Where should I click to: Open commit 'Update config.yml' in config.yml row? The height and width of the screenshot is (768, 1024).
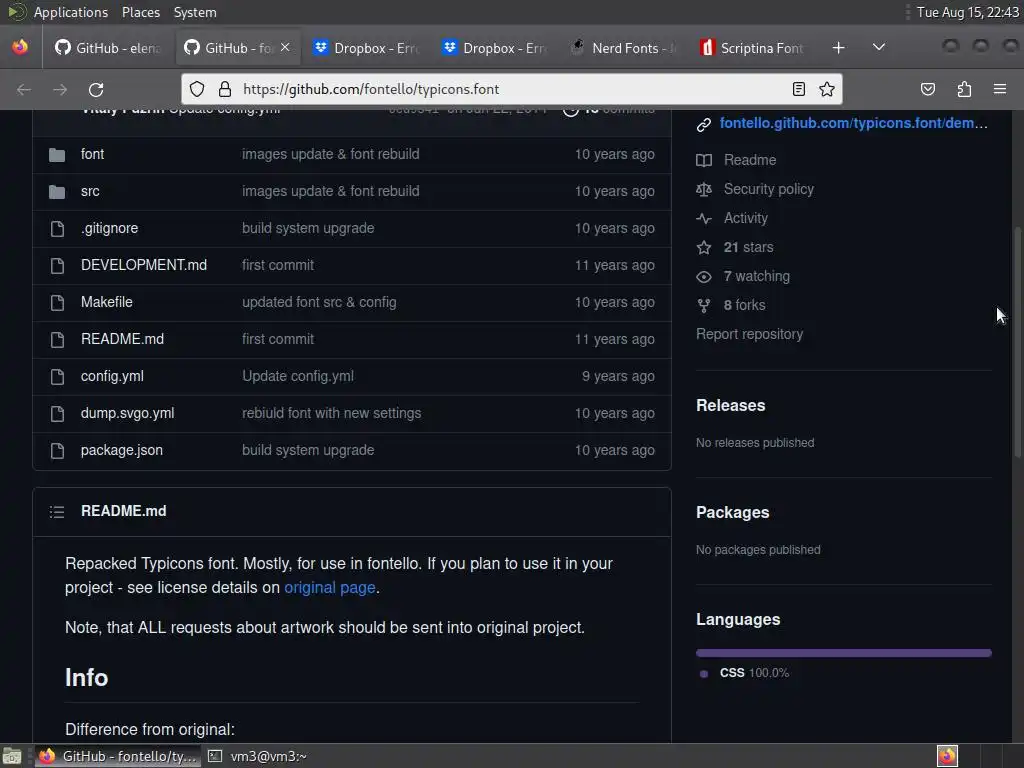coord(298,376)
